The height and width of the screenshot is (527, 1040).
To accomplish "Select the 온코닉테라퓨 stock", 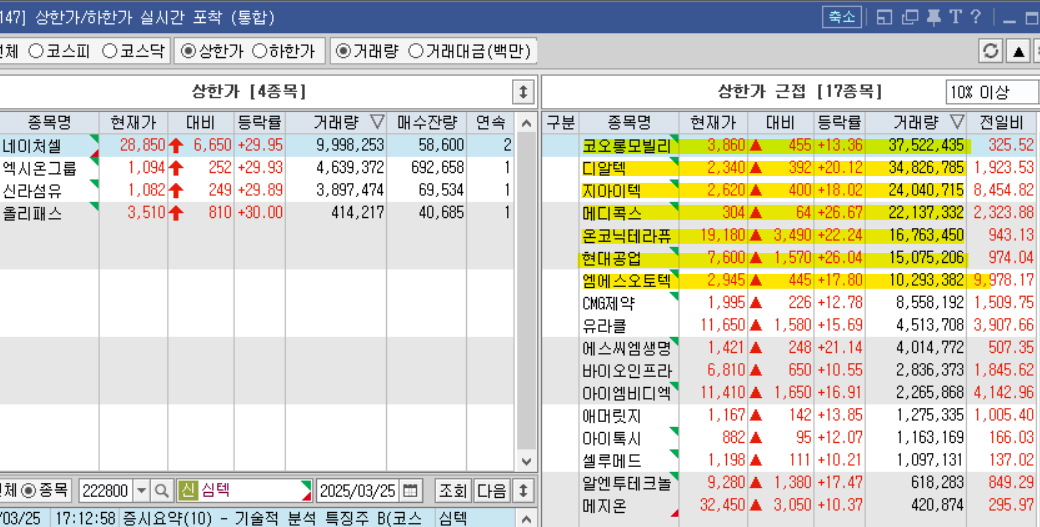I will [627, 236].
